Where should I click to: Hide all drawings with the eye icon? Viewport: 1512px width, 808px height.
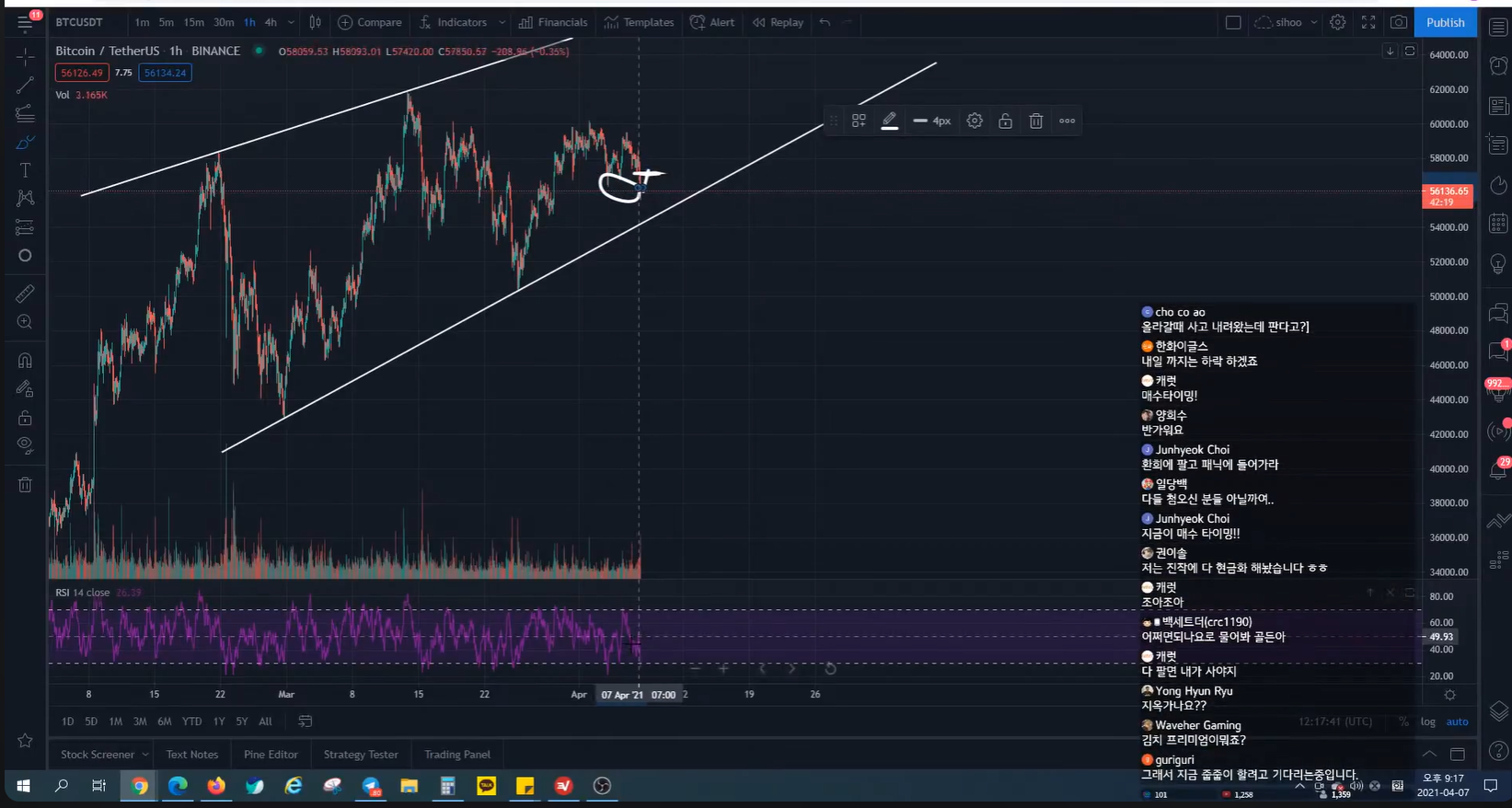(x=25, y=446)
